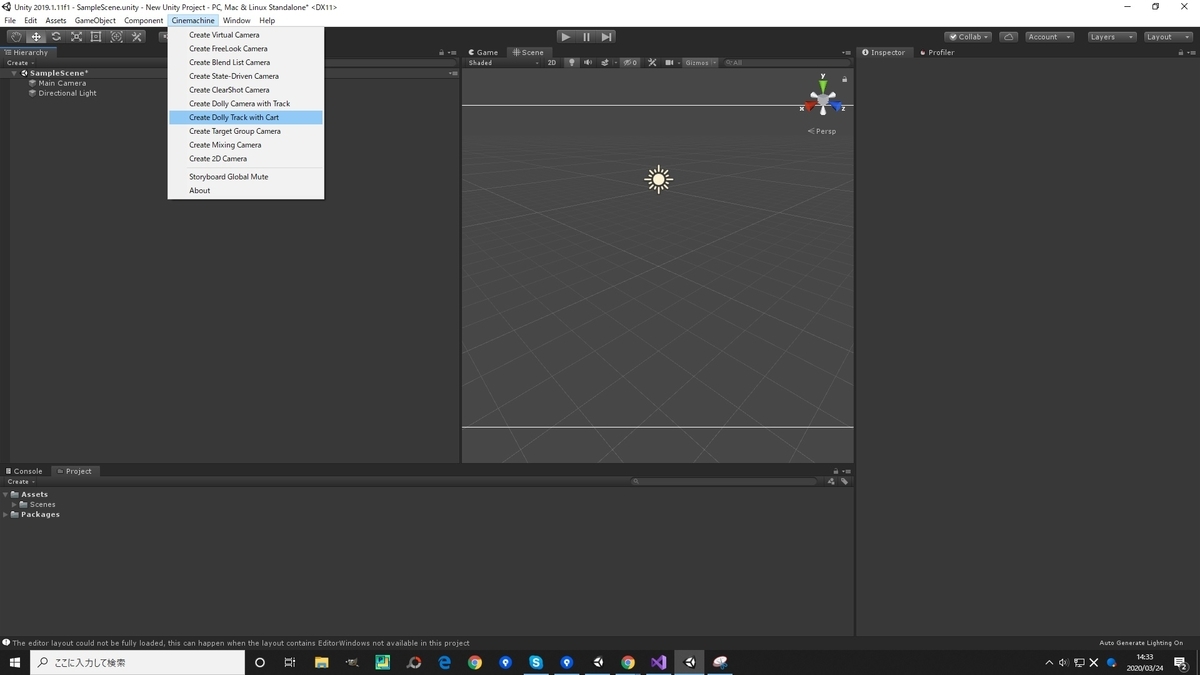This screenshot has width=1200, height=675.
Task: Collapse the SampleScene tree
Action: (14, 73)
